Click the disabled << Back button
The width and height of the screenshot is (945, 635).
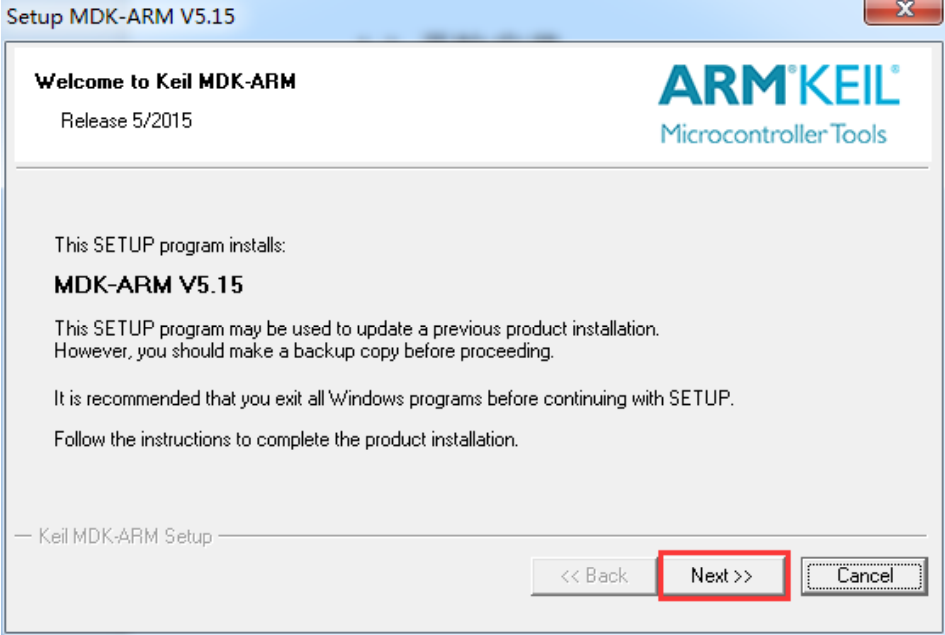[x=594, y=576]
